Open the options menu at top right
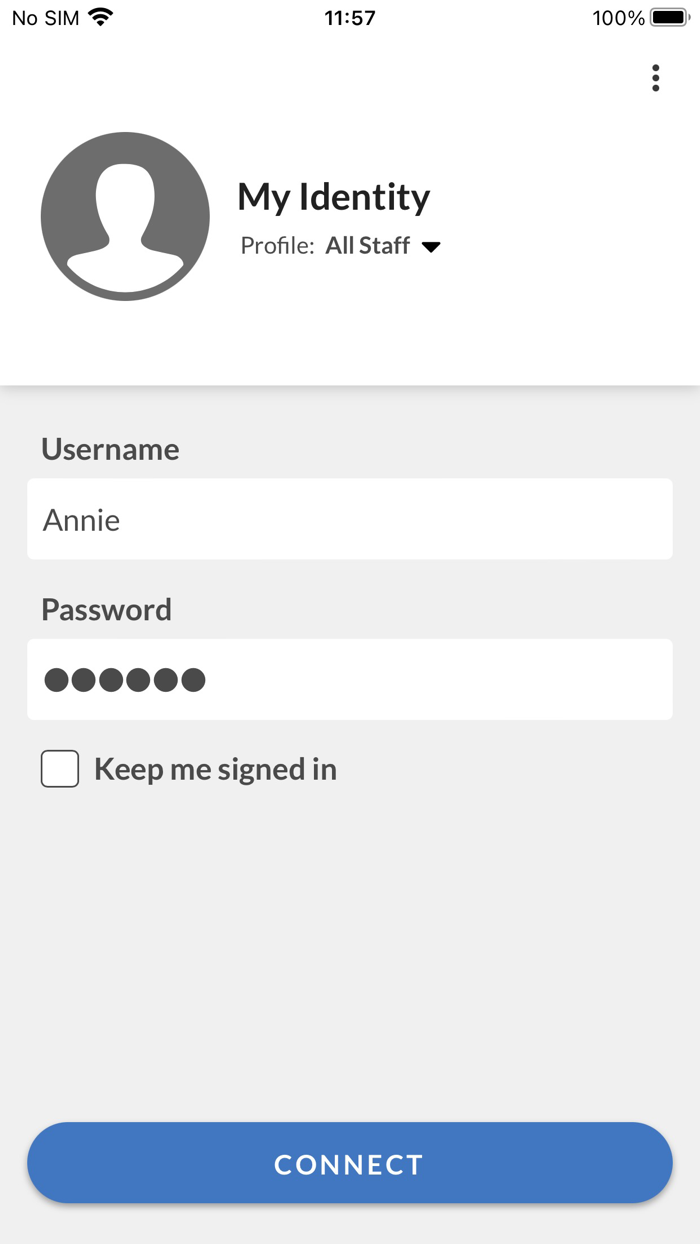 point(655,78)
